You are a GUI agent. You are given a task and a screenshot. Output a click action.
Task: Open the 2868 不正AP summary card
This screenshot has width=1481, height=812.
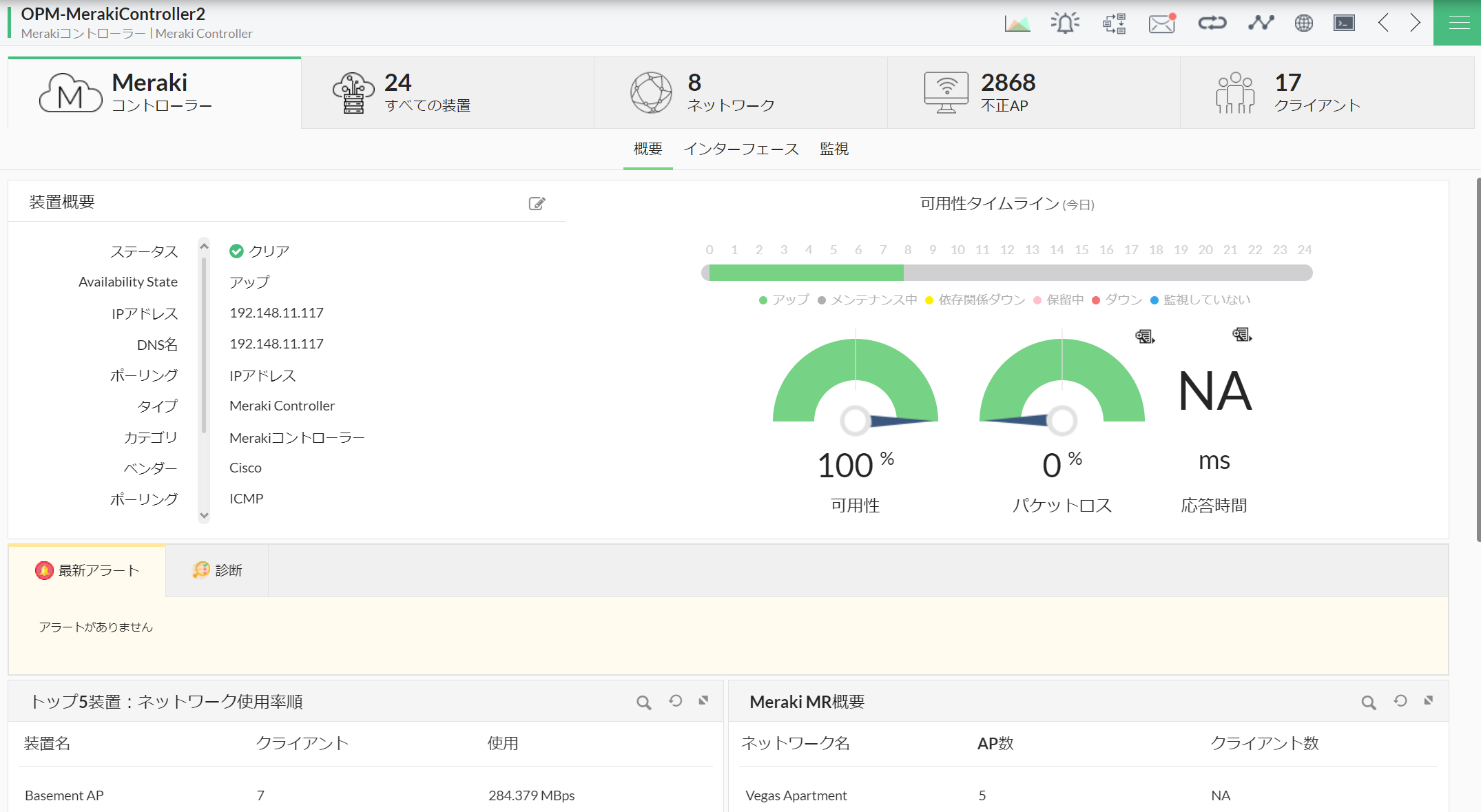1033,92
